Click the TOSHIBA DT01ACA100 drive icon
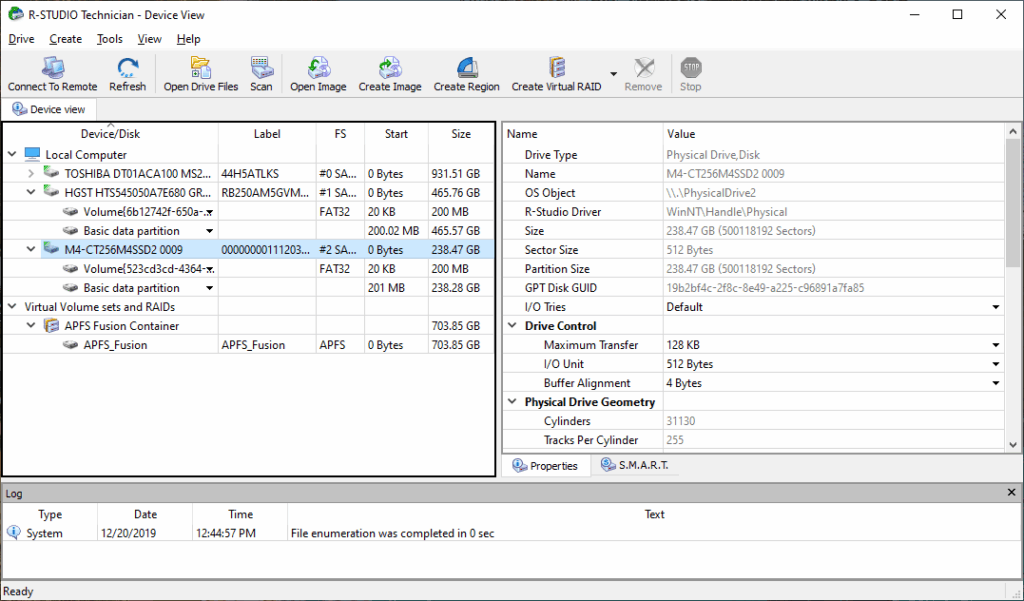This screenshot has height=601, width=1024. pyautogui.click(x=51, y=173)
